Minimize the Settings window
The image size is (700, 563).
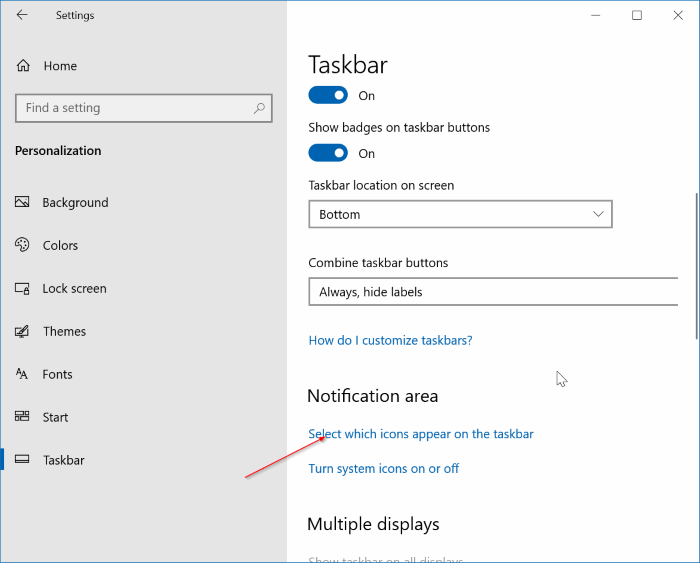click(x=596, y=15)
